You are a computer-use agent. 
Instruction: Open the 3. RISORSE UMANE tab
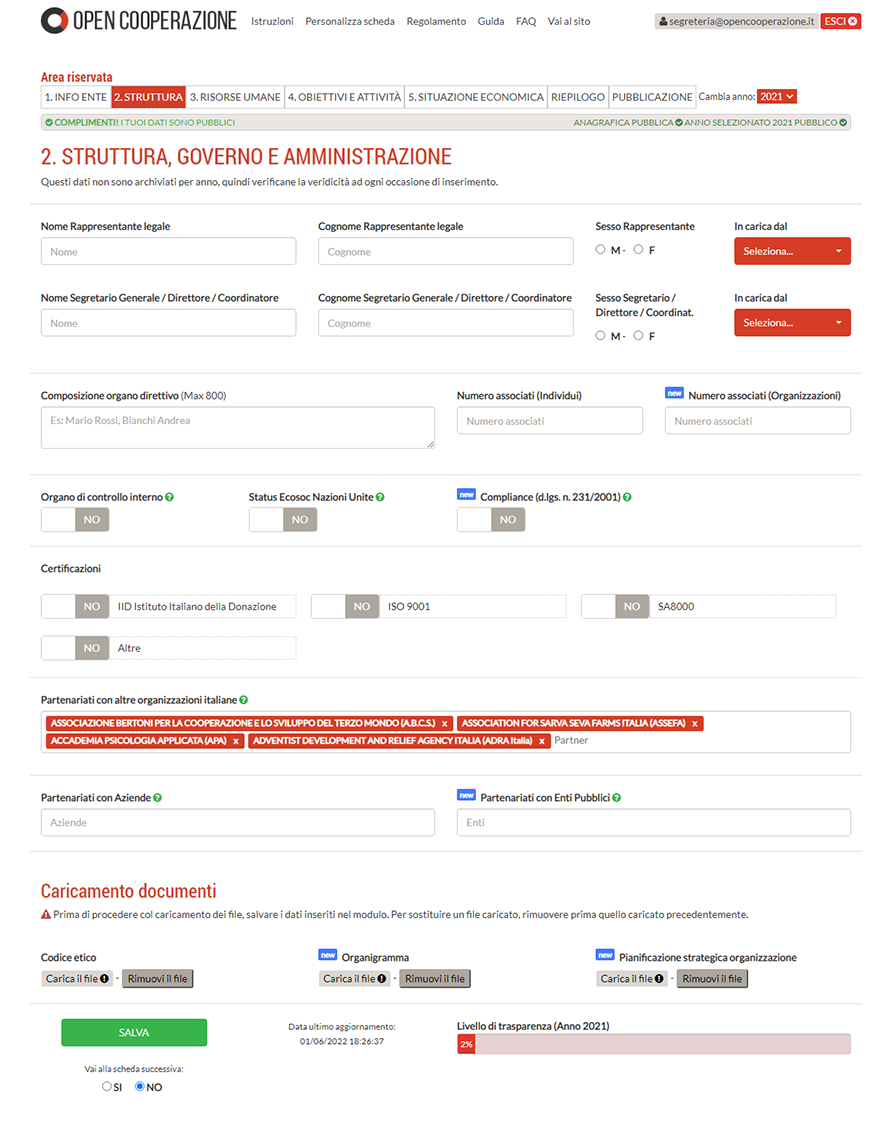click(235, 96)
